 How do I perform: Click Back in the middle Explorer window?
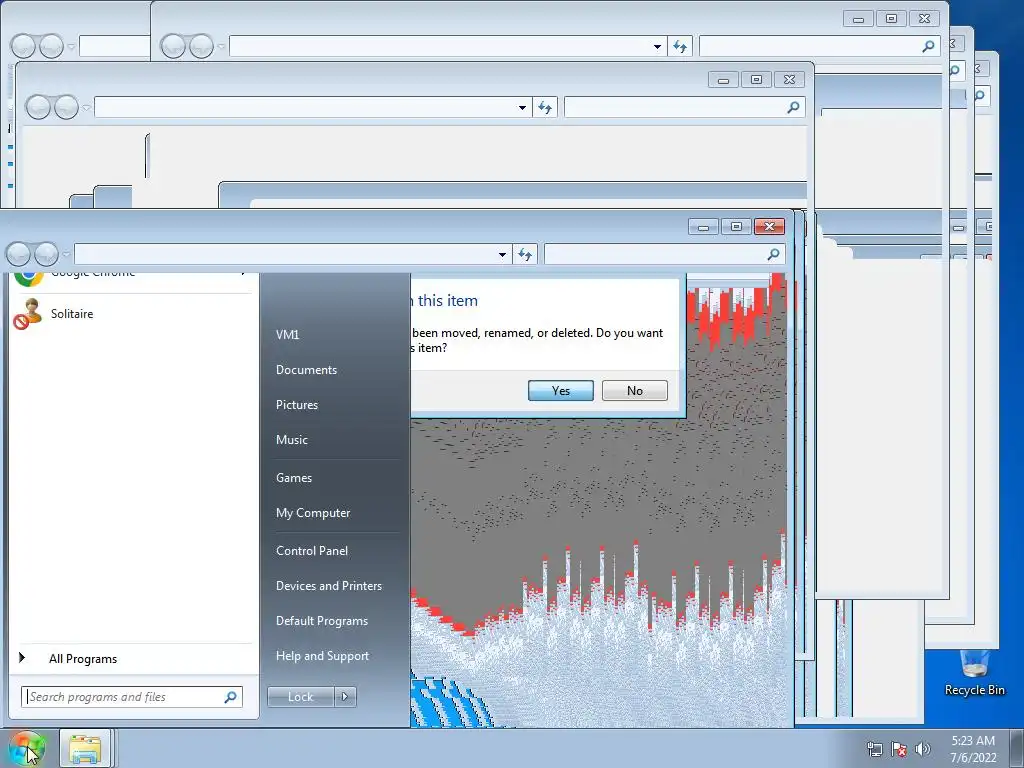pos(38,107)
